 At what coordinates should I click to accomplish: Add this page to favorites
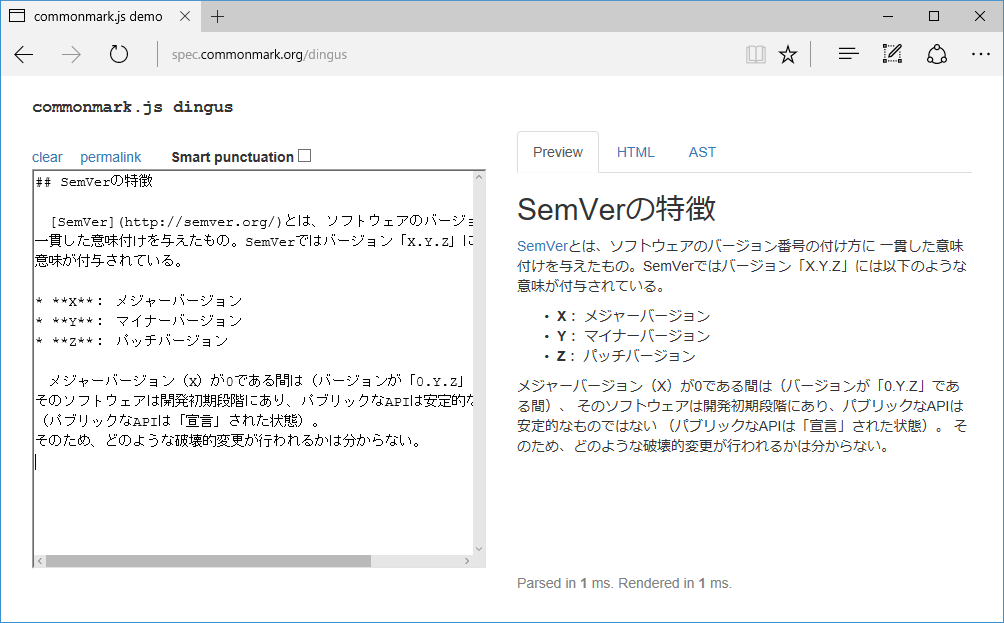click(x=788, y=54)
